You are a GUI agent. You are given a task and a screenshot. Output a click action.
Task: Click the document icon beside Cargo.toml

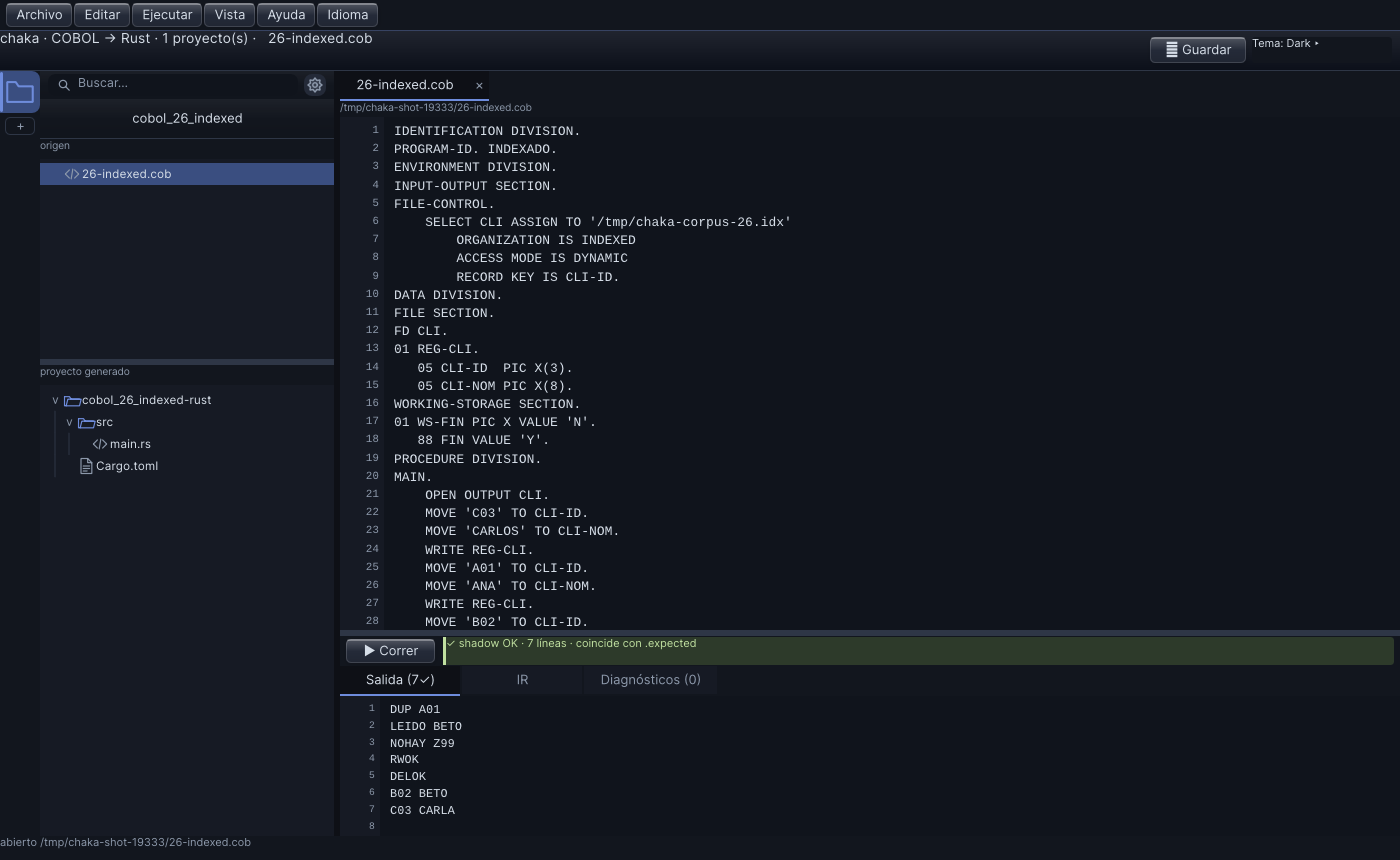click(86, 466)
